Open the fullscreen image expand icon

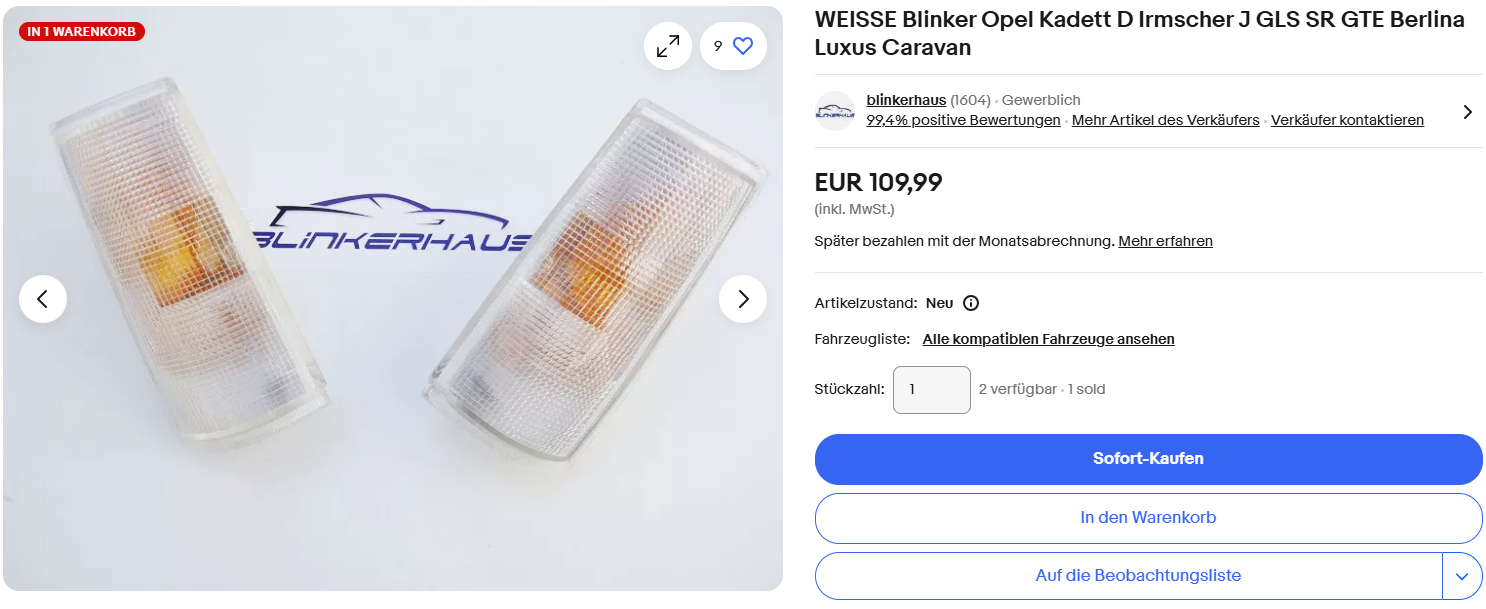coord(667,46)
